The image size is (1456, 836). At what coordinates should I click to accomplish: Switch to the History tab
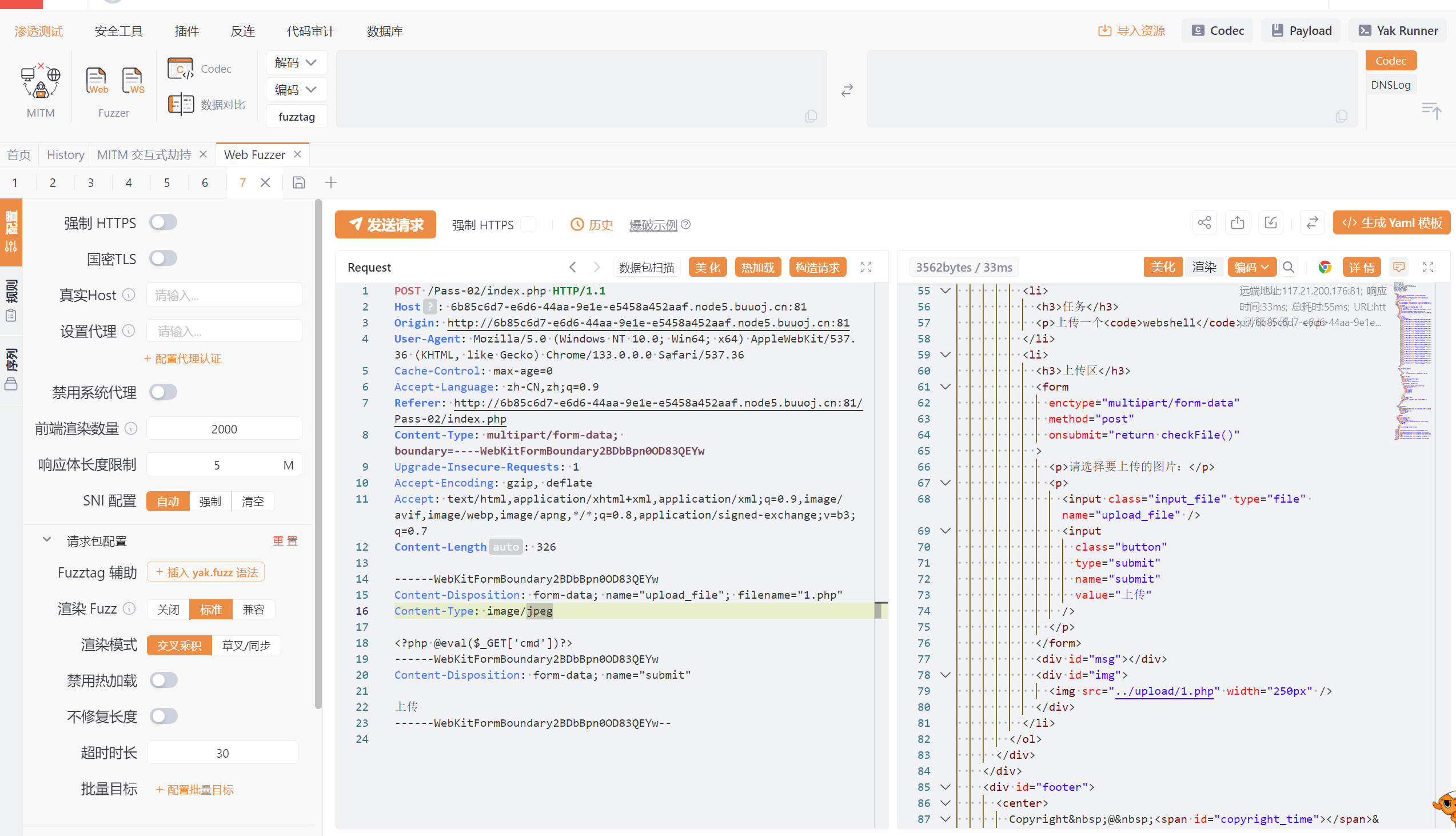pos(65,154)
